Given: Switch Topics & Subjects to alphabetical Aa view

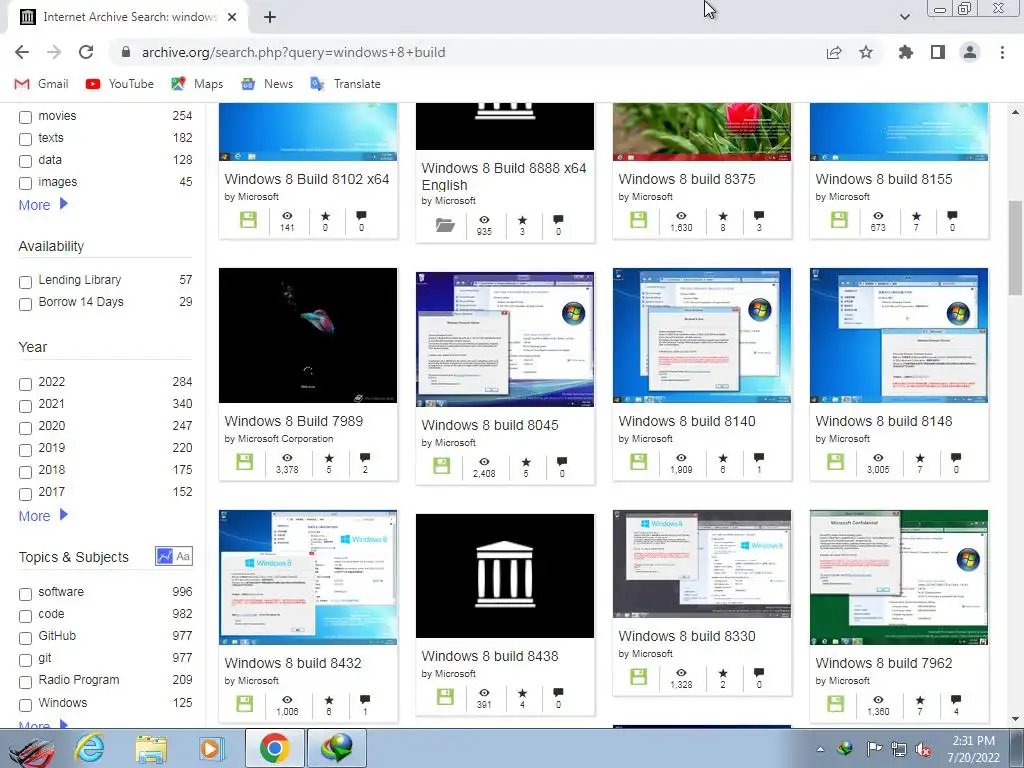Looking at the screenshot, I should pos(184,556).
